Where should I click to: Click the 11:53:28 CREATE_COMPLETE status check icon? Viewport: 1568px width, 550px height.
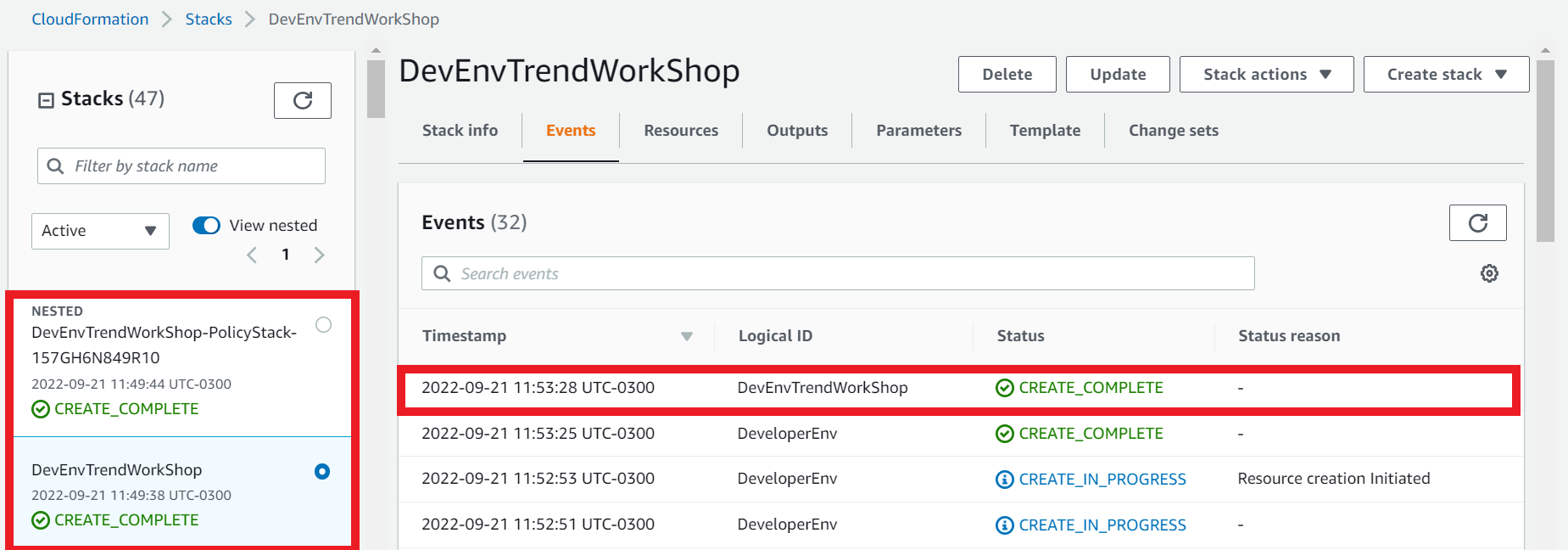coord(1004,388)
